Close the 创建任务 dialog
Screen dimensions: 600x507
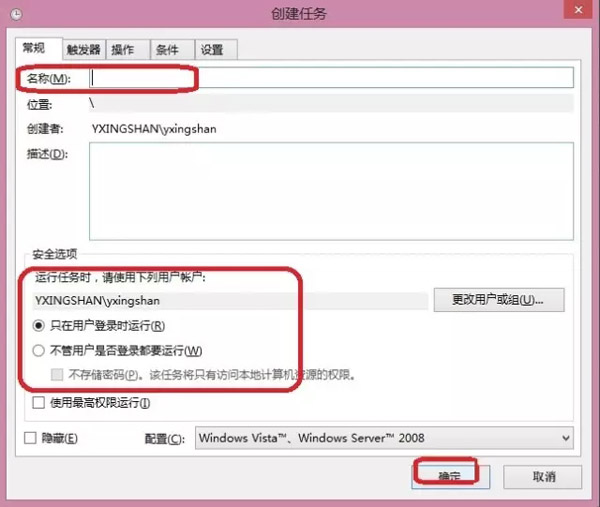click(578, 9)
